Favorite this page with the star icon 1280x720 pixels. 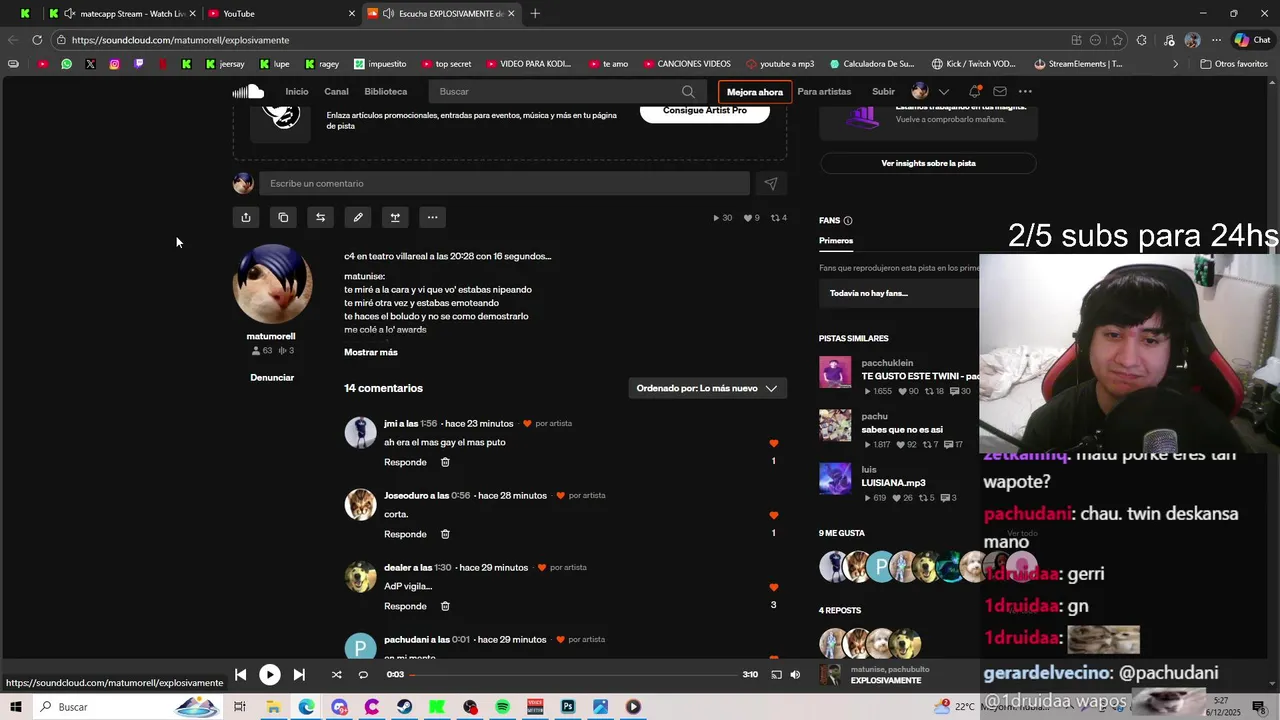tap(1117, 40)
